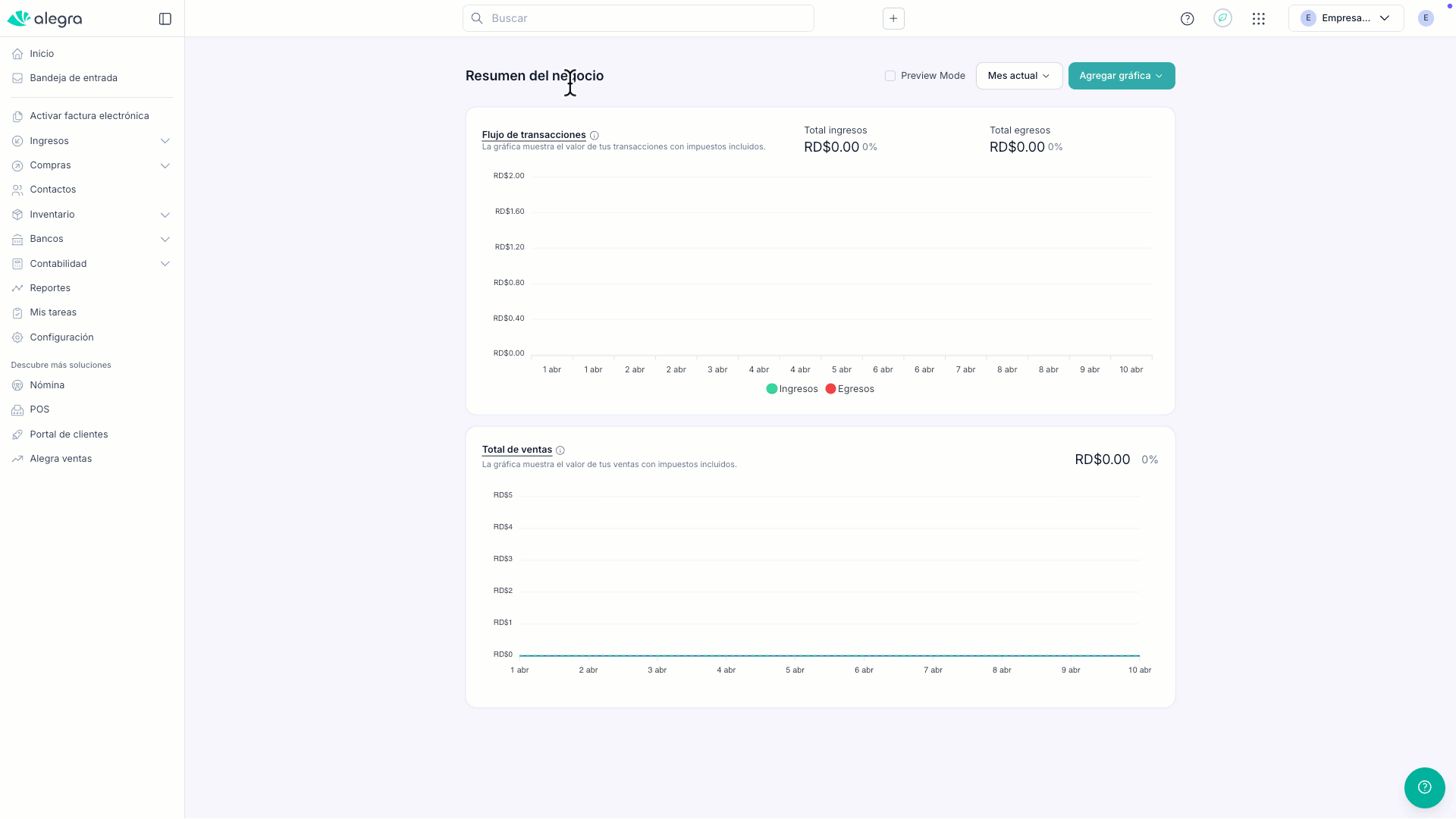Screen dimensions: 1456x819
Task: Open Activar factura electrónica link
Action: [89, 116]
